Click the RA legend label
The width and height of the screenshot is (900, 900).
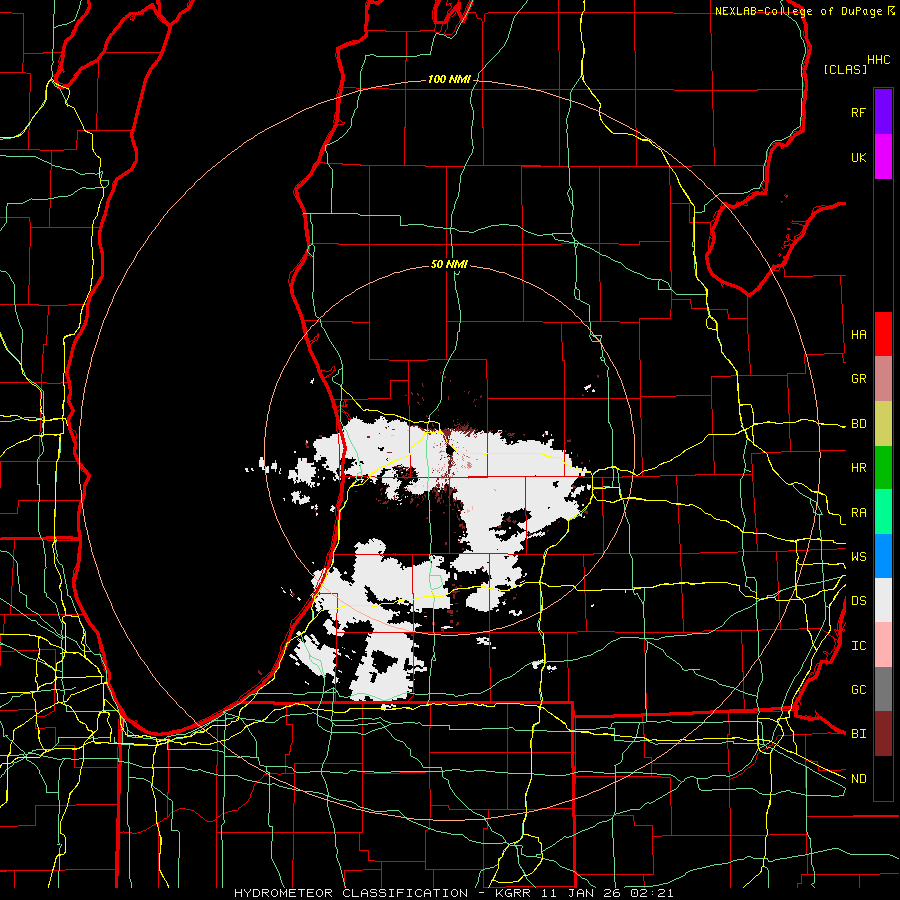tap(858, 513)
